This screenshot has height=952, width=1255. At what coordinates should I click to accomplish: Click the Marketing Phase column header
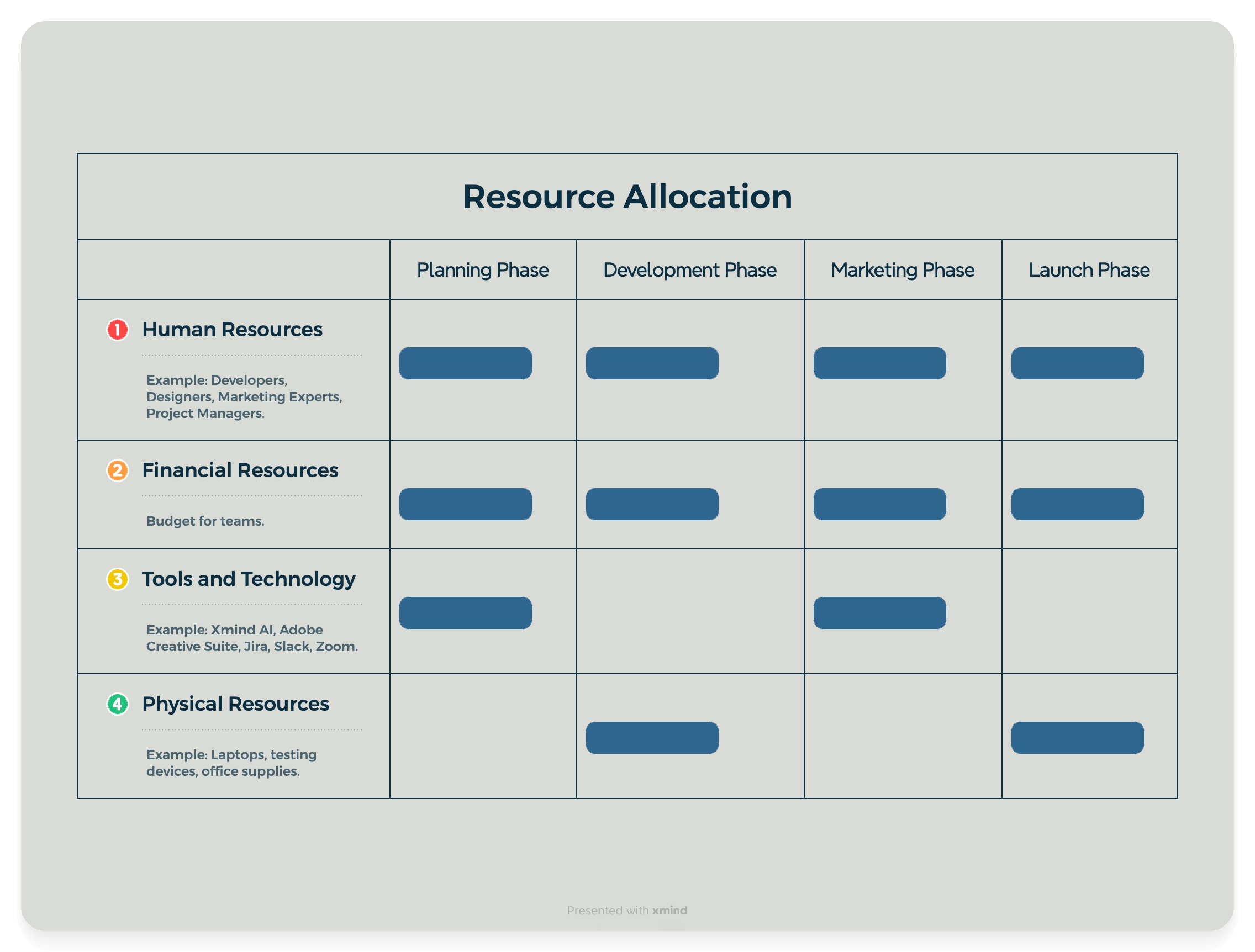click(x=902, y=270)
